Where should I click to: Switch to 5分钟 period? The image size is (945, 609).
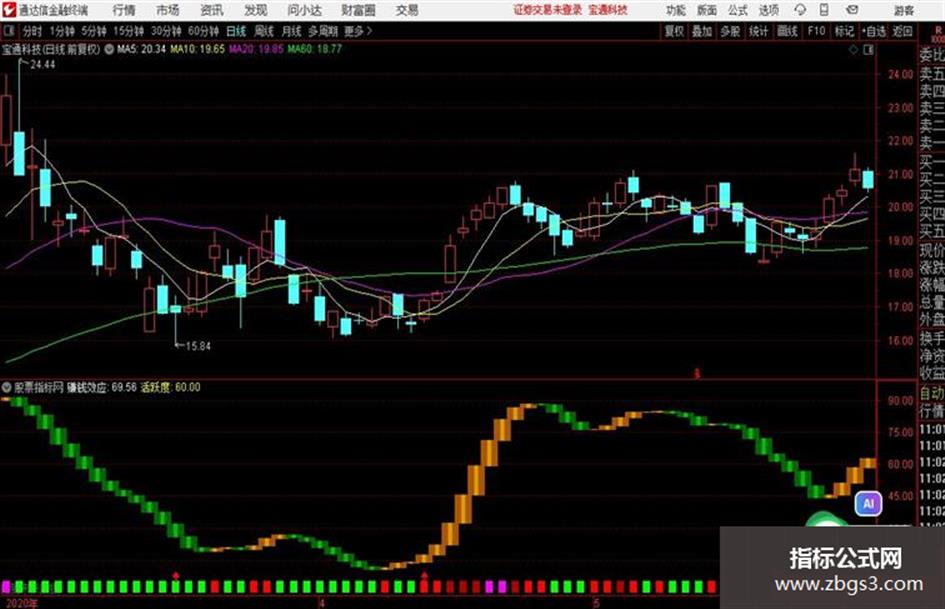[x=94, y=31]
